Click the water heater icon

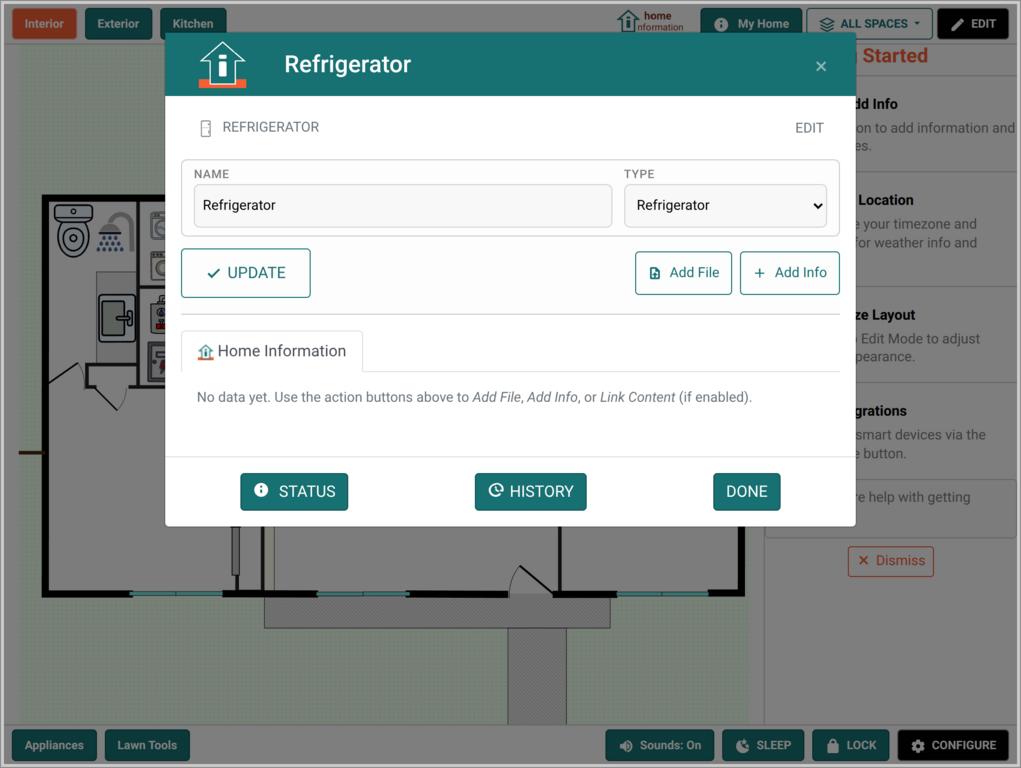(x=158, y=314)
